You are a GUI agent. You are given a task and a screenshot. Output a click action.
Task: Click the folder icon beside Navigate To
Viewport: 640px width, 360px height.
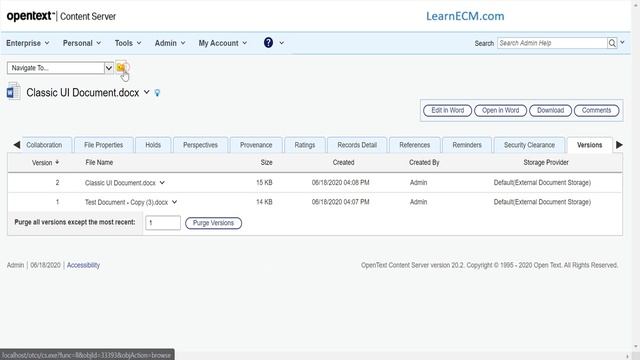click(x=121, y=67)
